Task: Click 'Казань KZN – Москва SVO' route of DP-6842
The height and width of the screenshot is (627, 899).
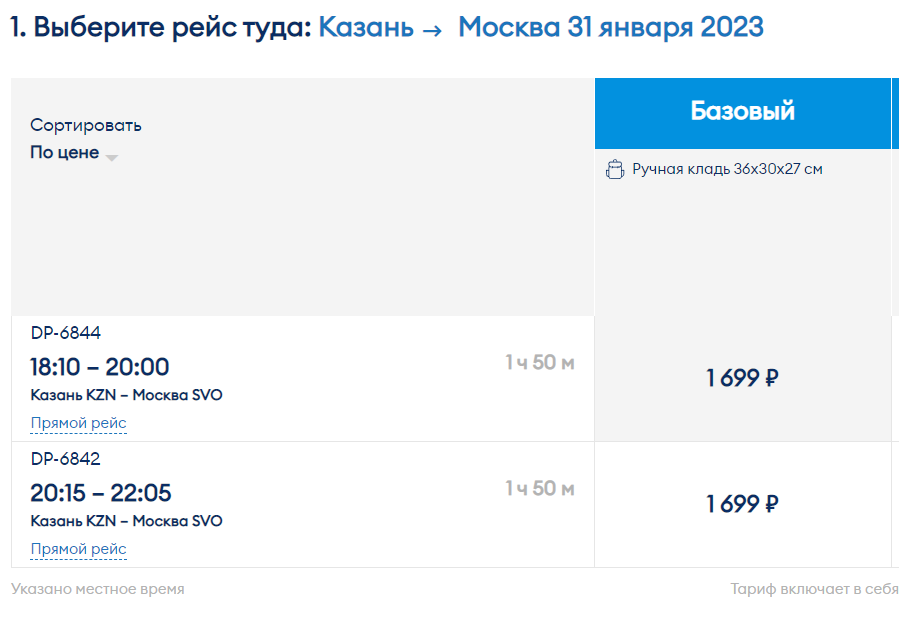Action: tap(126, 521)
